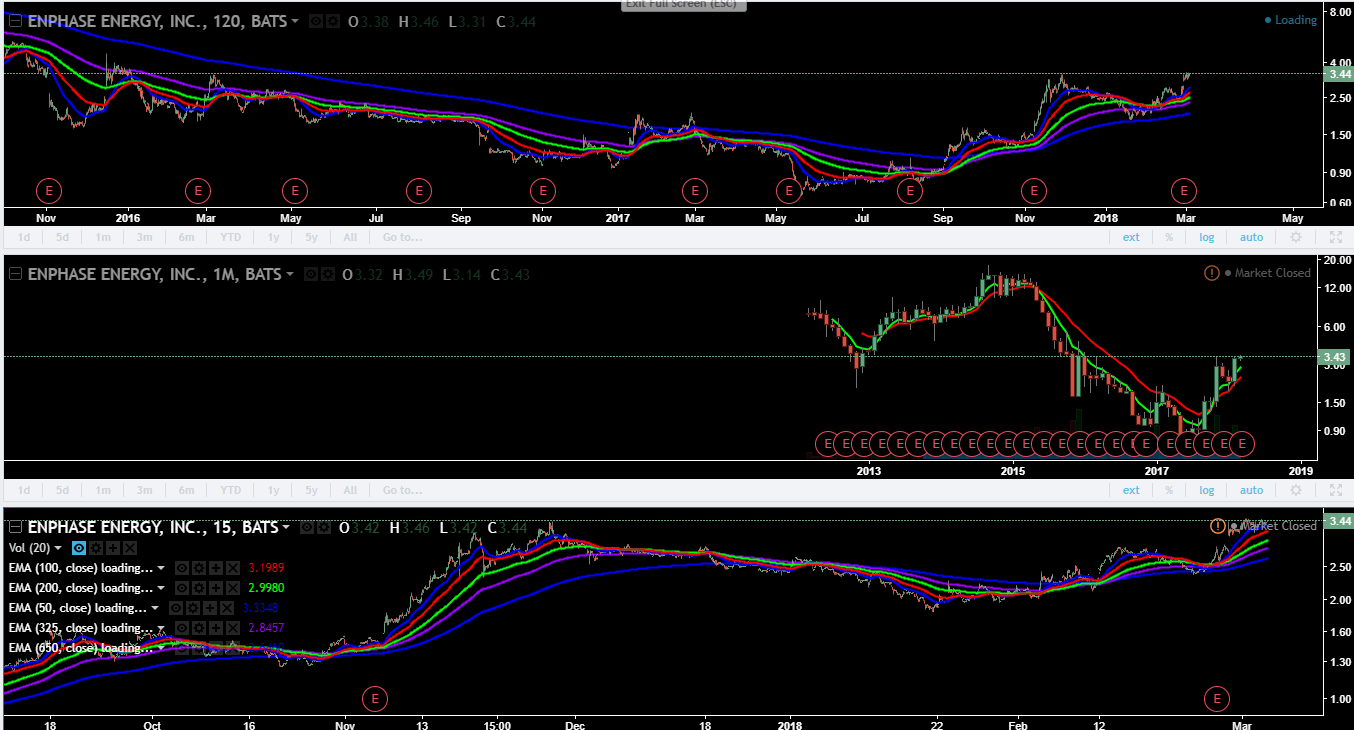Hide the Vol (20) indicator with eye icon
This screenshot has height=730, width=1354.
79,548
